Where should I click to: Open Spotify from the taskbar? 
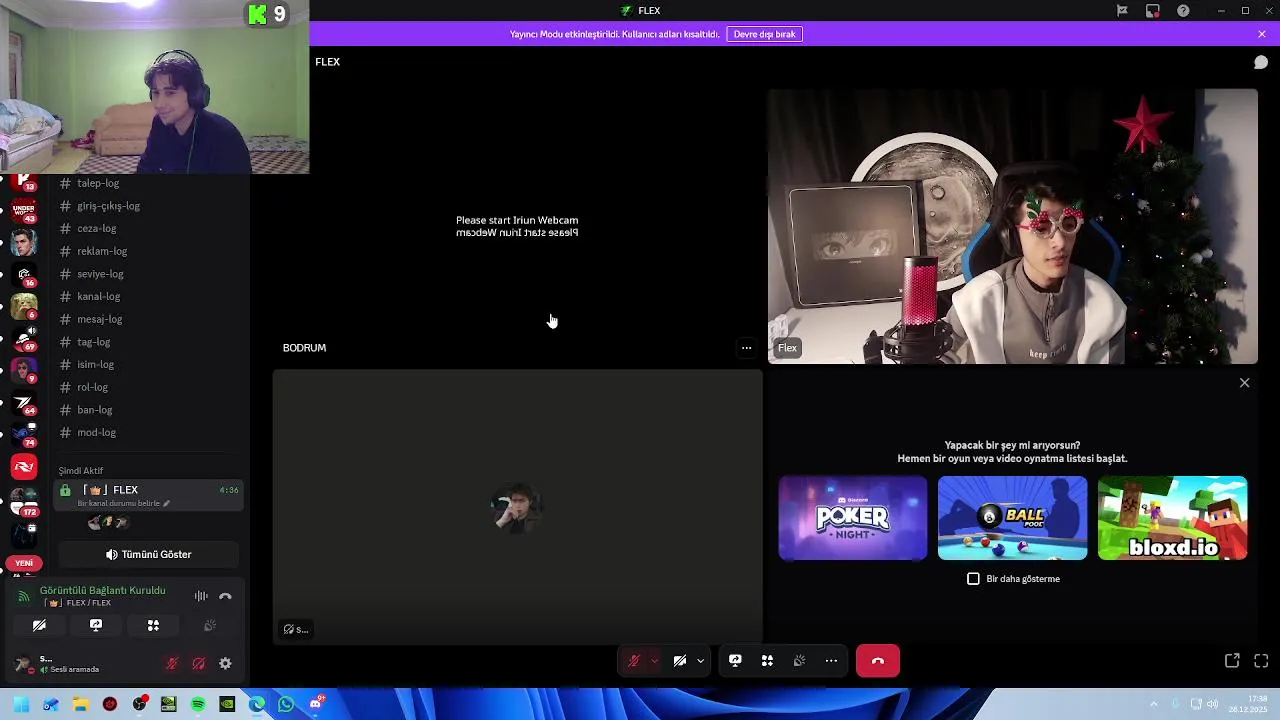click(198, 704)
